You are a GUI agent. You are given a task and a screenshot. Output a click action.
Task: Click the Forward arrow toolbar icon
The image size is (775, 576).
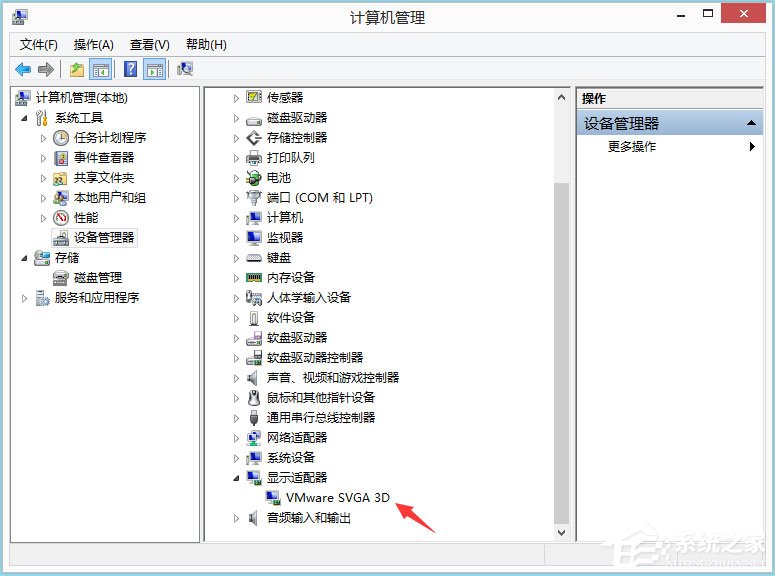click(x=45, y=69)
